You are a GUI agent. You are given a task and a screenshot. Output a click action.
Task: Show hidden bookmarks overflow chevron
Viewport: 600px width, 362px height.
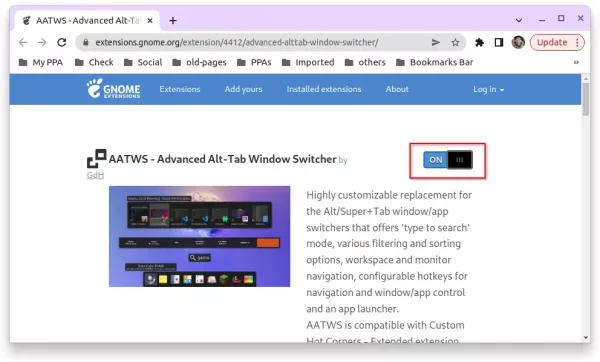(576, 62)
